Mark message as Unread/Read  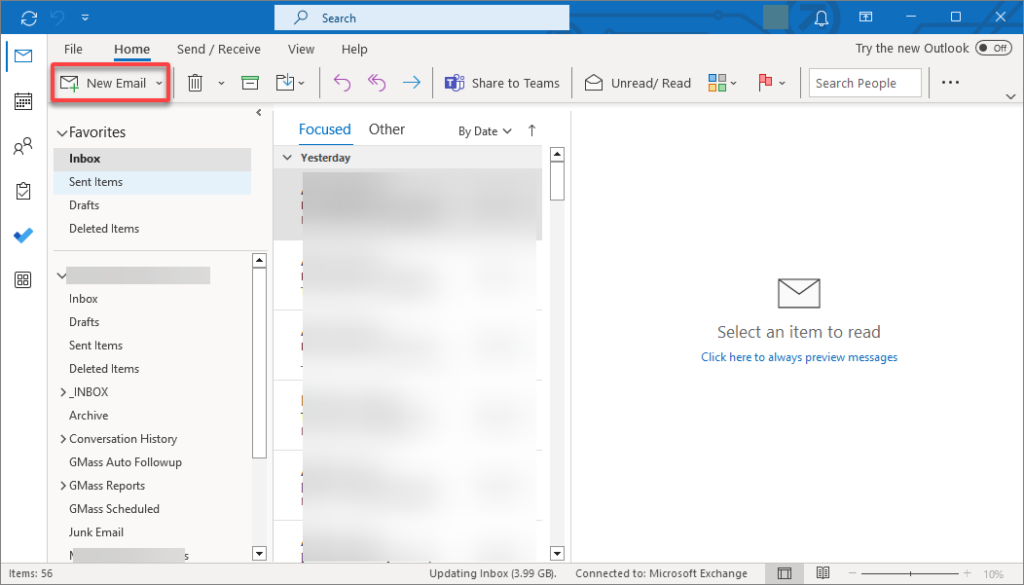click(637, 83)
